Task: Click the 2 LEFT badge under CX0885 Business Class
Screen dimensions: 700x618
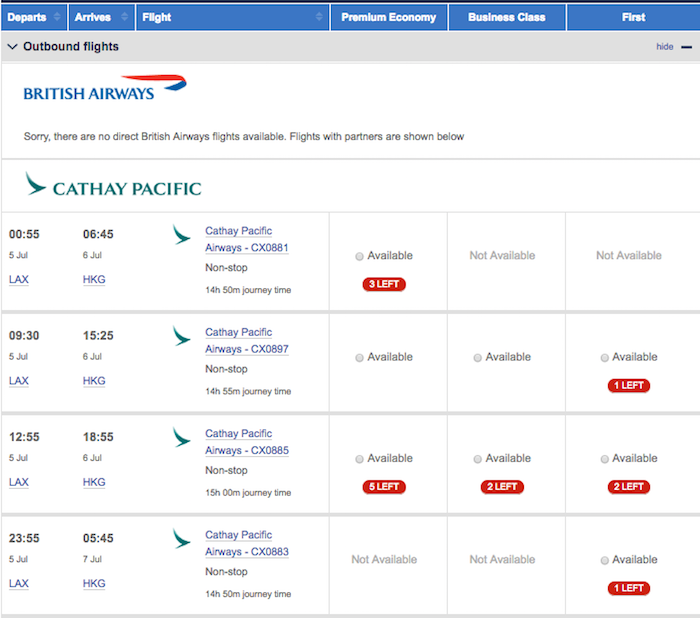Action: coord(502,487)
